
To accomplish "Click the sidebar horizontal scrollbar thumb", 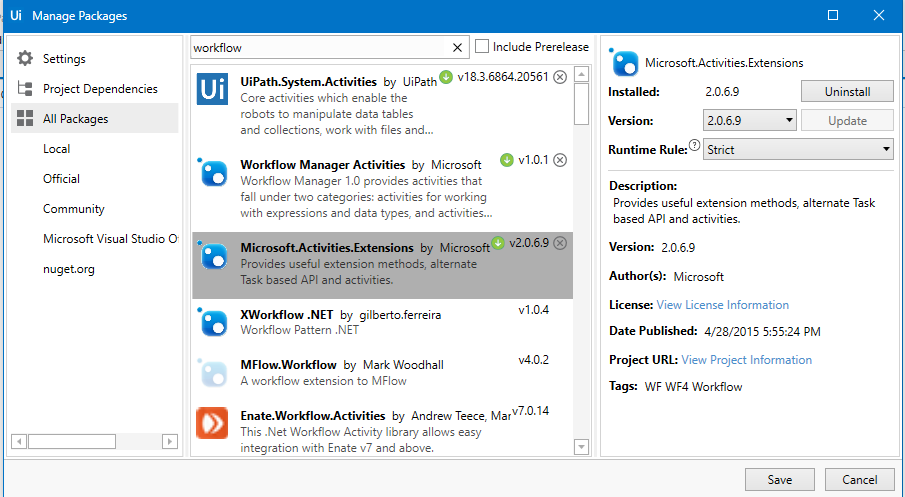I will [72, 441].
